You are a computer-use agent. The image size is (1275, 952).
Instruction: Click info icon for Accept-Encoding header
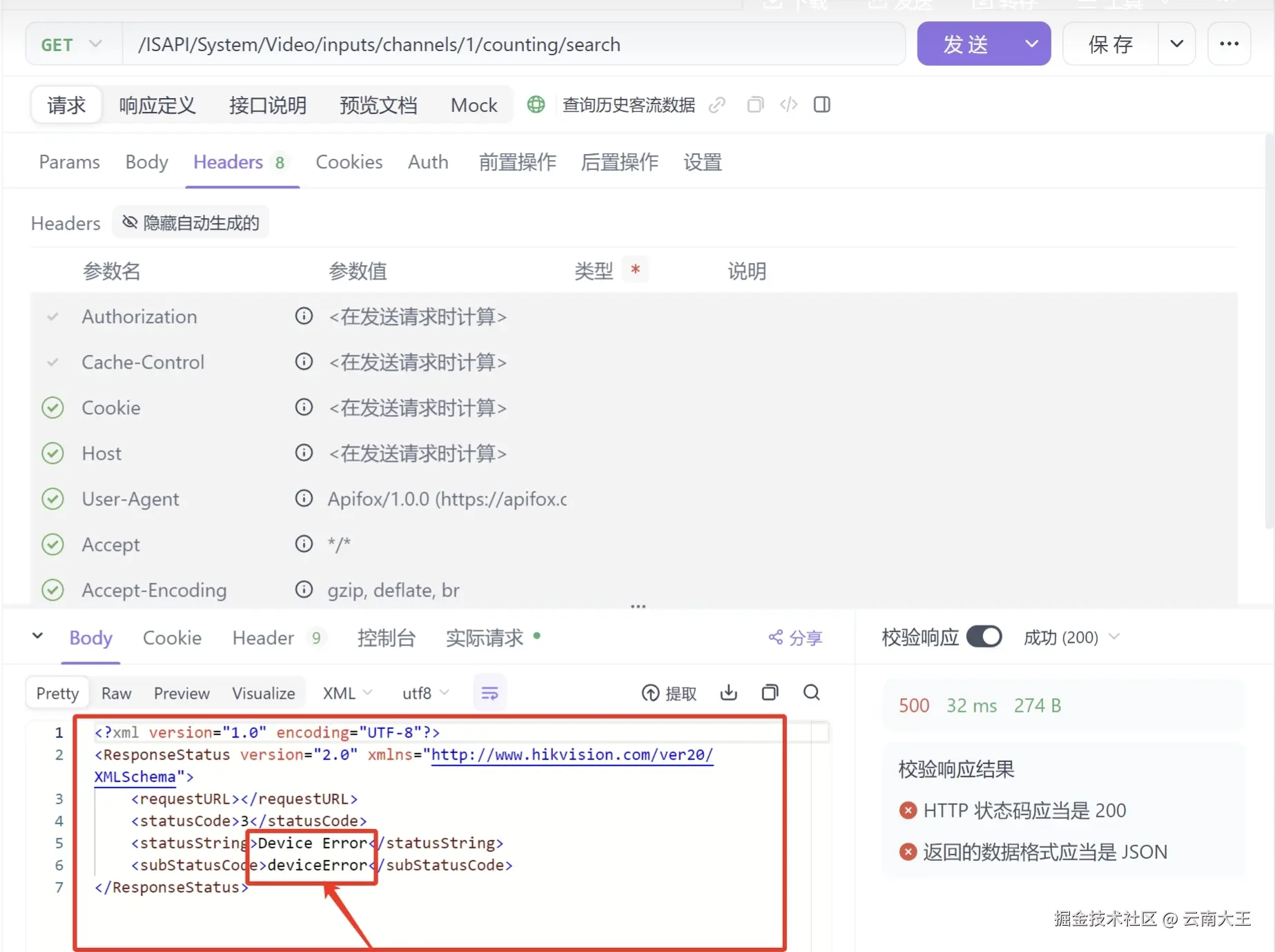click(304, 590)
